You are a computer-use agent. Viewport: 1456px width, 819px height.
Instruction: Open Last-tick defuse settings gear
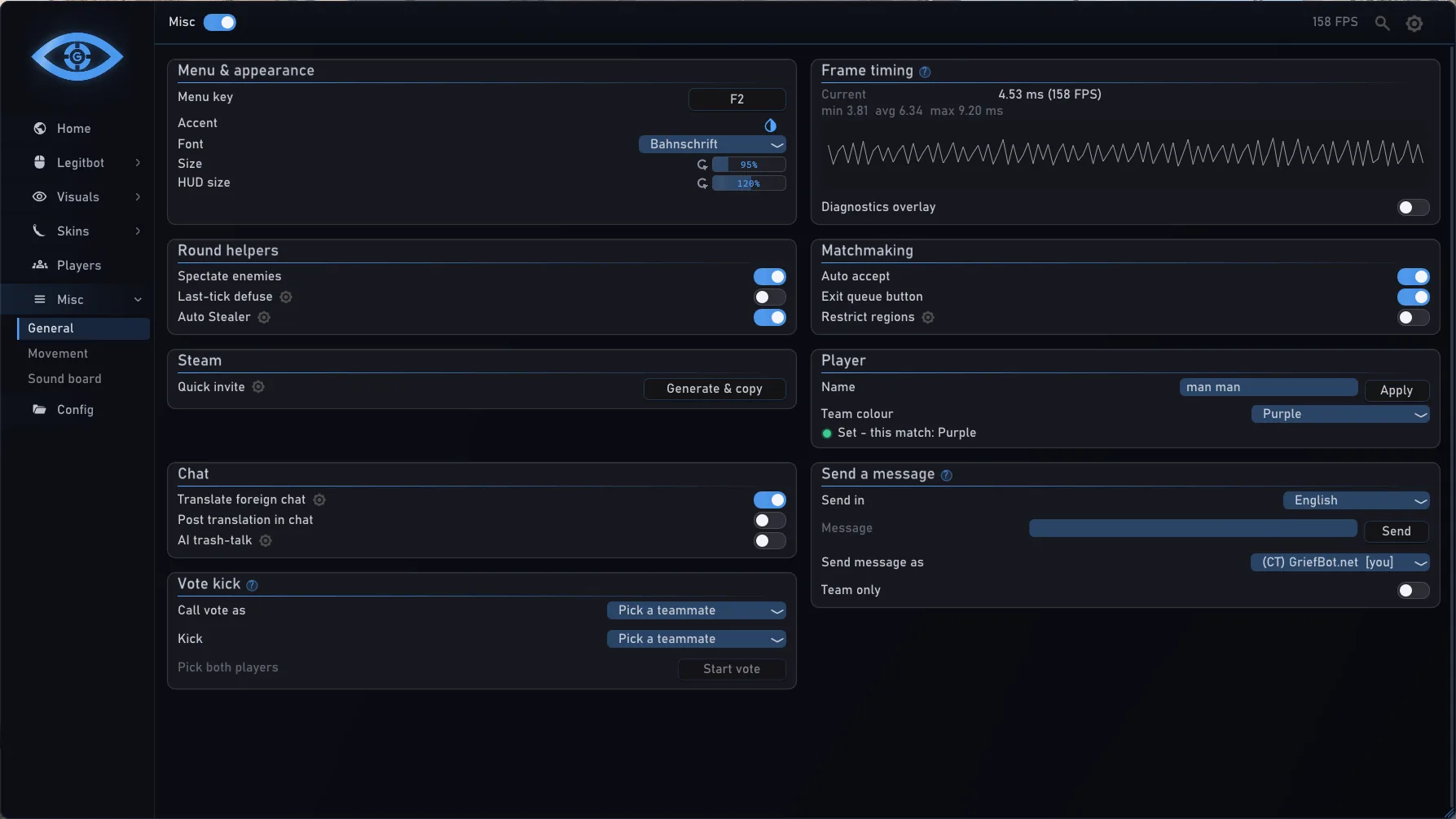pyautogui.click(x=286, y=297)
